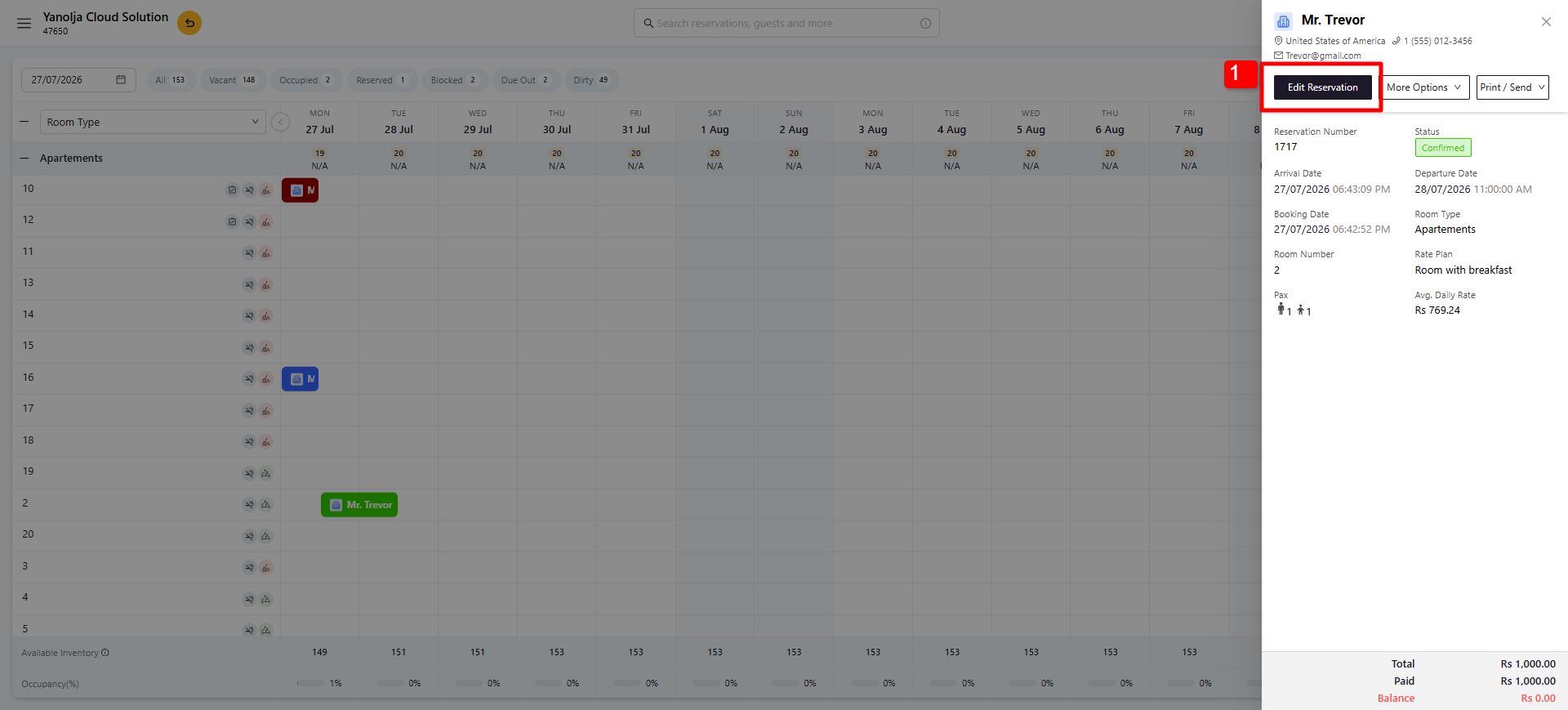Click the Confirmed status badge
This screenshot has width=1568, height=710.
click(1443, 148)
